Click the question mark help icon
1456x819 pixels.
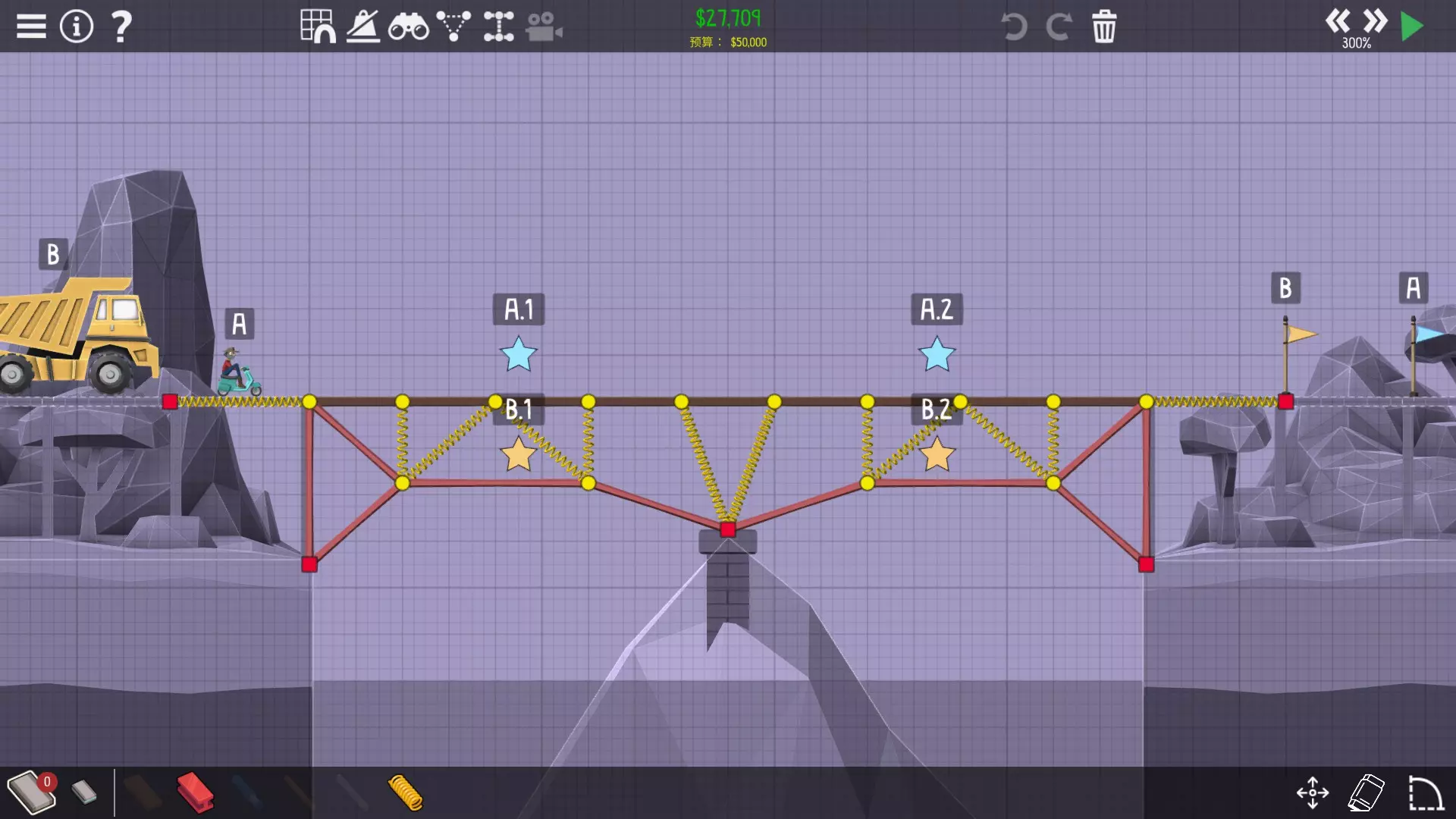tap(121, 27)
